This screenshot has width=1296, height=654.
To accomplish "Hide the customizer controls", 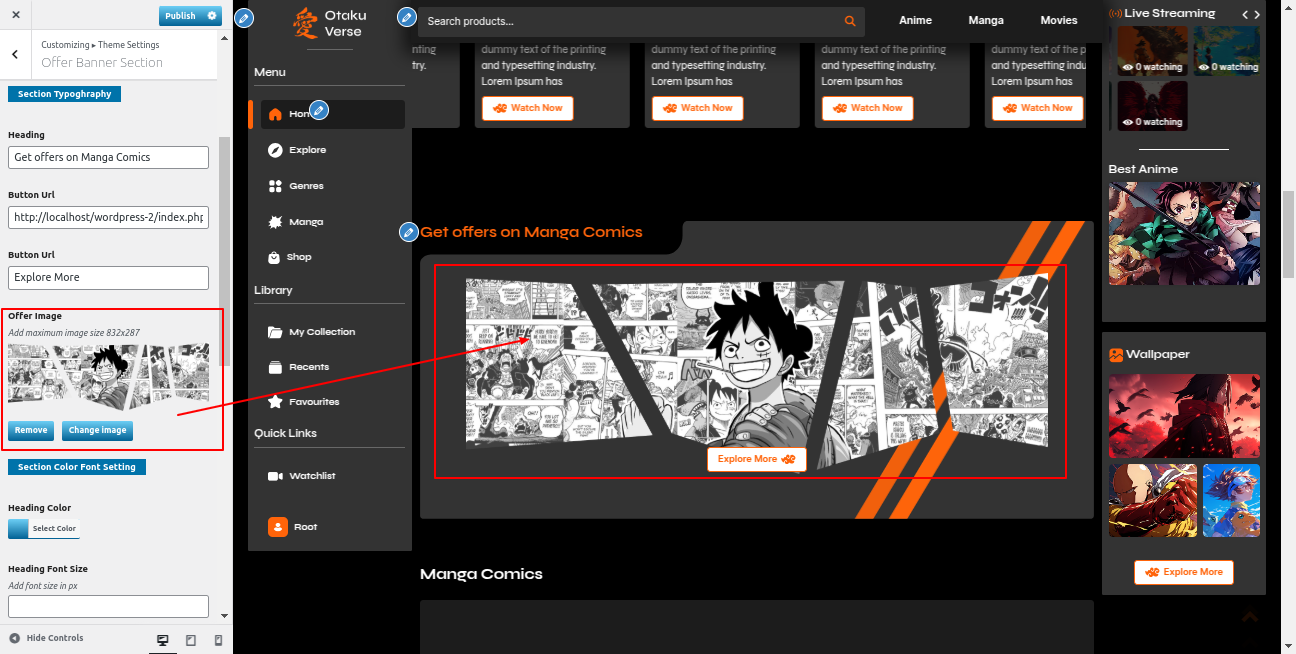I will point(47,638).
